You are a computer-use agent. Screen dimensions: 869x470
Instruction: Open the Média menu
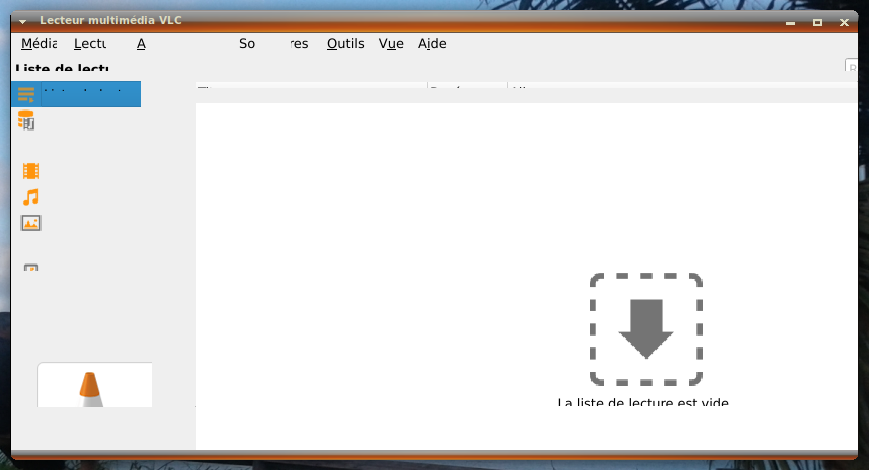[x=39, y=44]
